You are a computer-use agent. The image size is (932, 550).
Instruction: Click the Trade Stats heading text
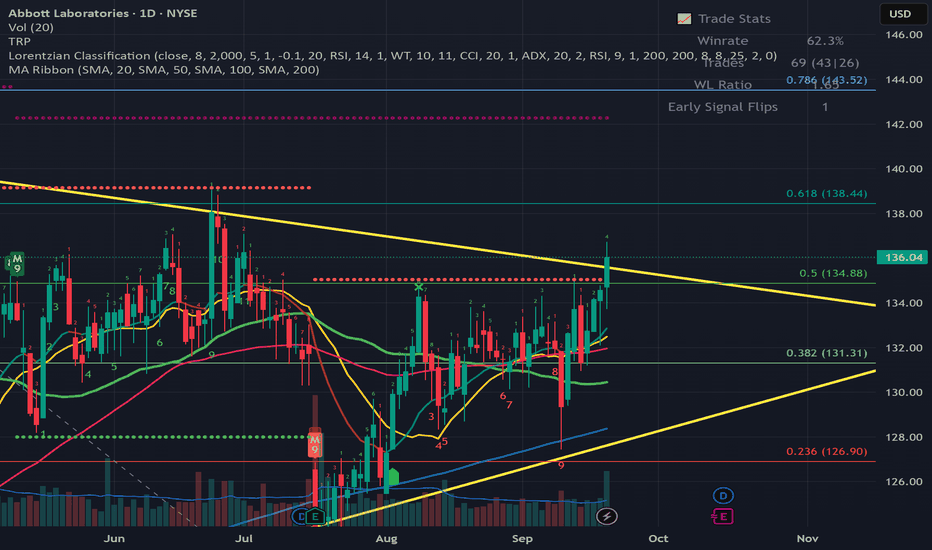[734, 19]
